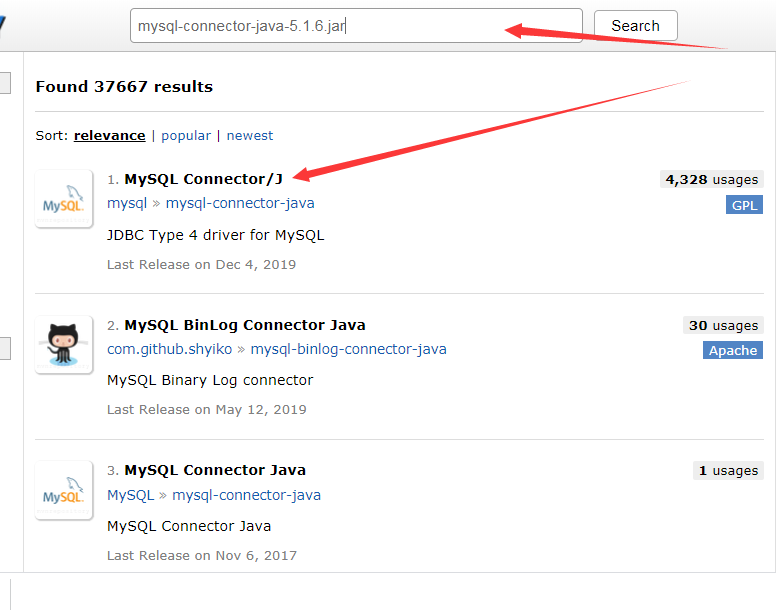Open the mysql group link in first result
The height and width of the screenshot is (610, 776).
pyautogui.click(x=127, y=203)
